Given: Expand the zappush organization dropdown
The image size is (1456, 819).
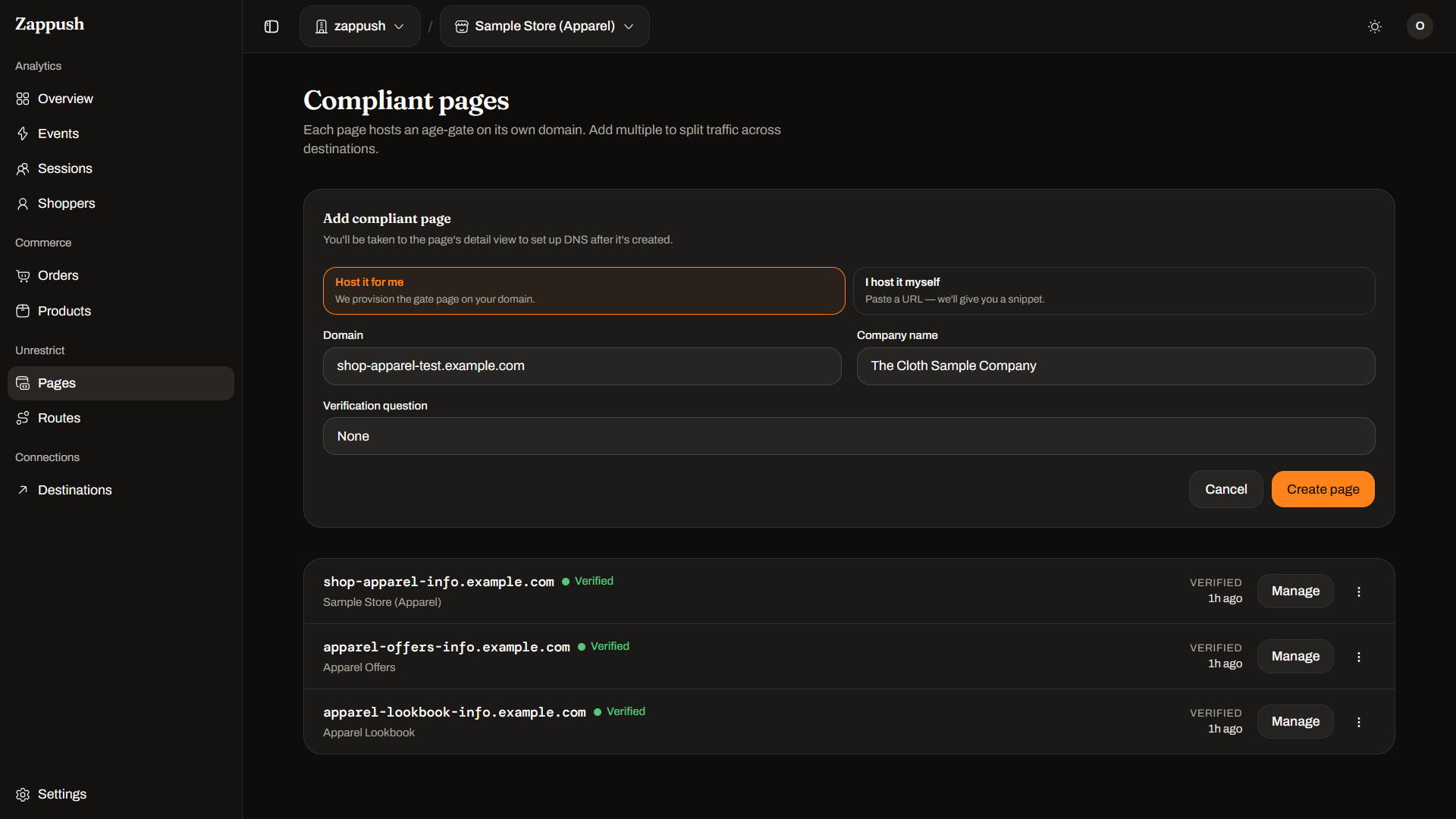Looking at the screenshot, I should pyautogui.click(x=360, y=27).
